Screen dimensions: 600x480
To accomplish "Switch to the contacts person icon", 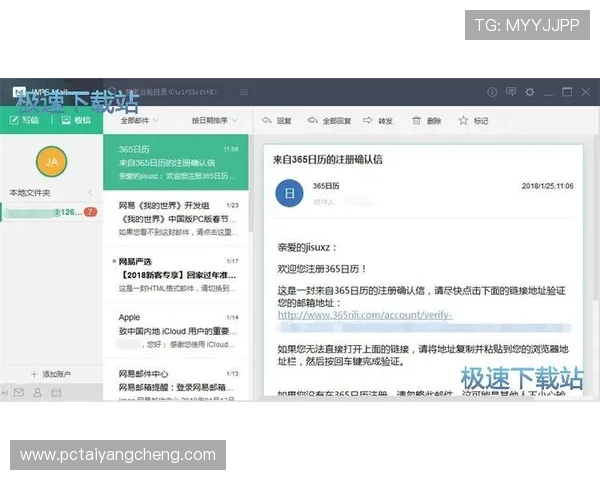I will click(38, 392).
